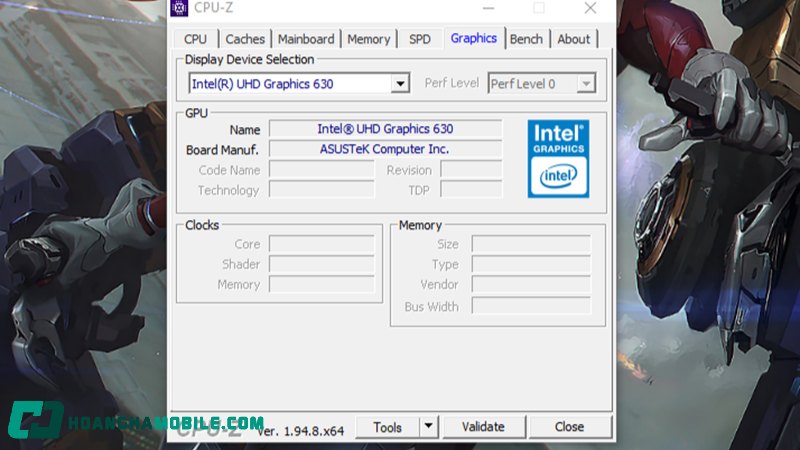Click the CPU-Z icon in the title bar
800x450 pixels.
(179, 8)
